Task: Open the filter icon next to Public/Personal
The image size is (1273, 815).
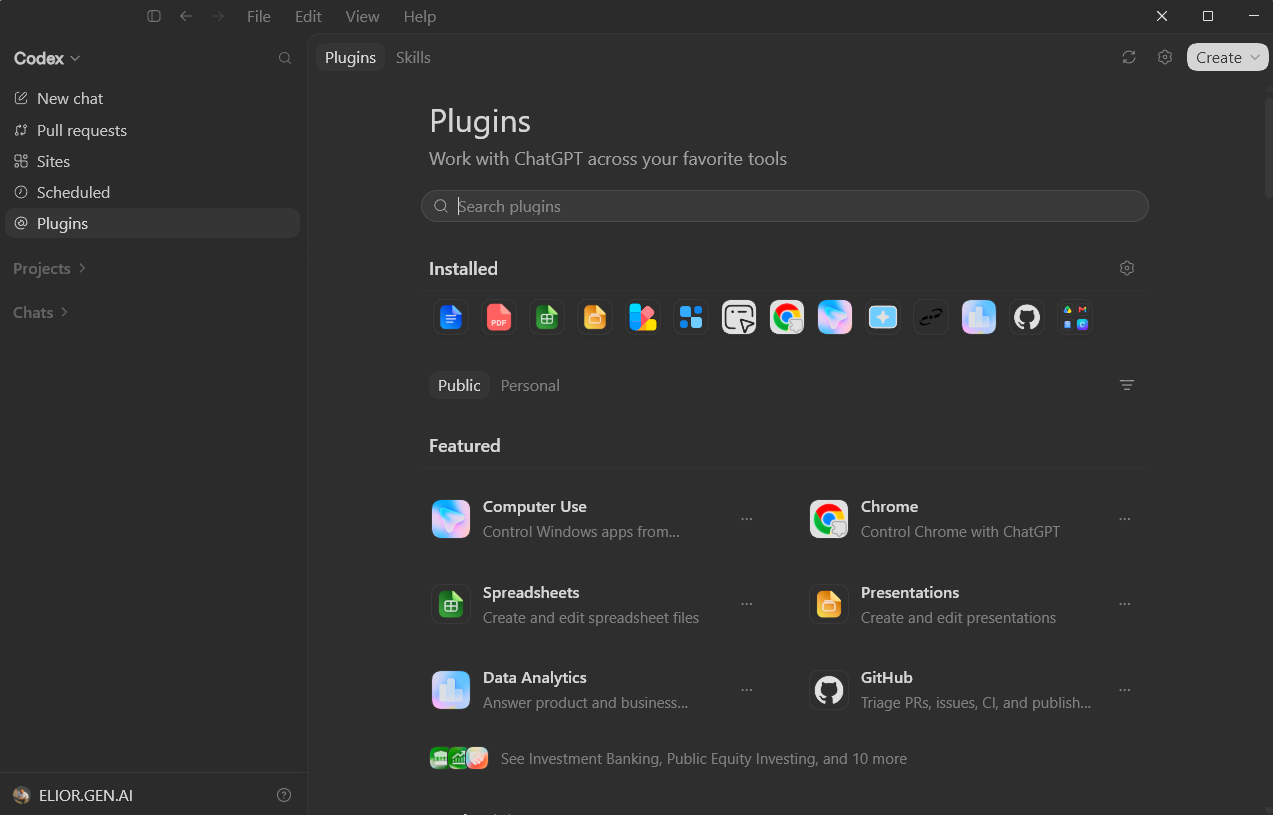Action: tap(1127, 385)
